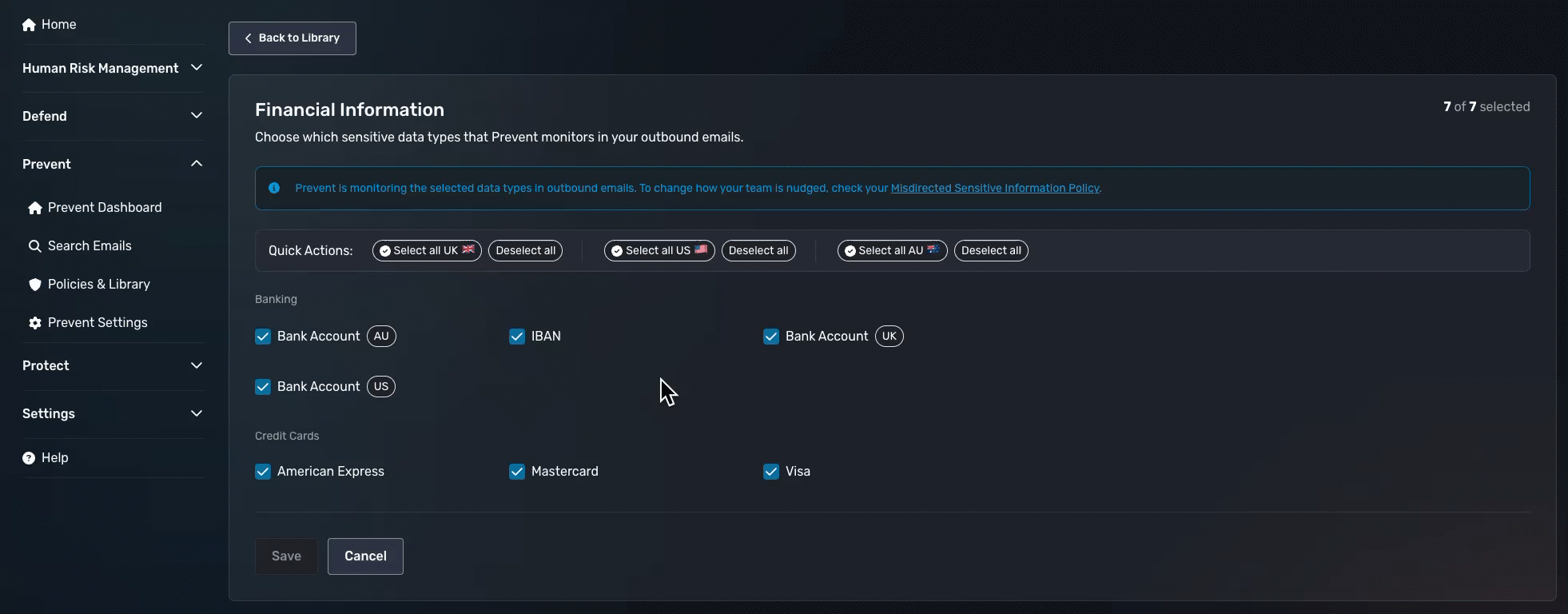Click the Australian flag icon in quick actions
The image size is (1568, 614).
click(933, 249)
